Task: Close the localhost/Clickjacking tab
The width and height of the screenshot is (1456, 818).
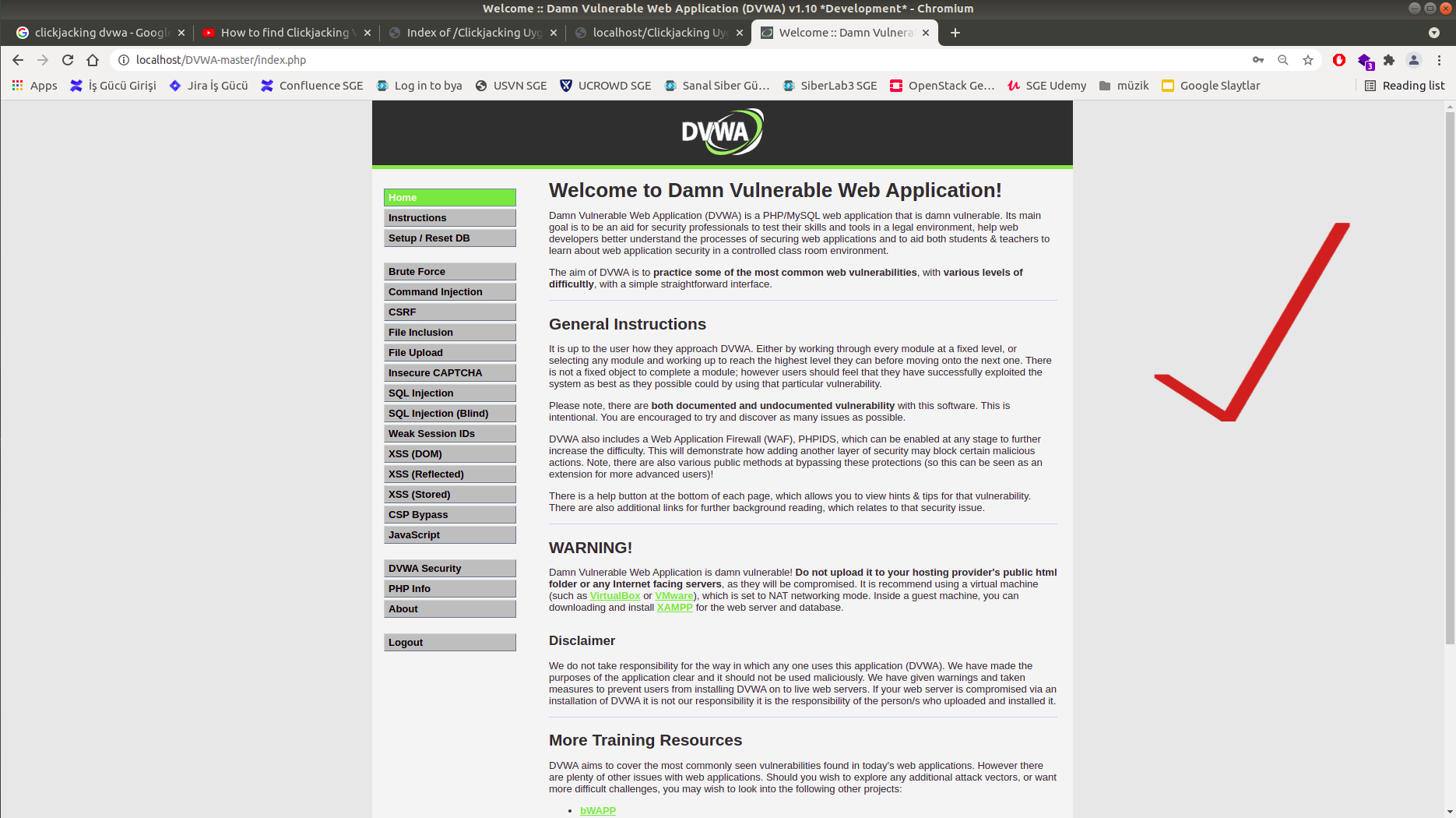Action: 740,33
